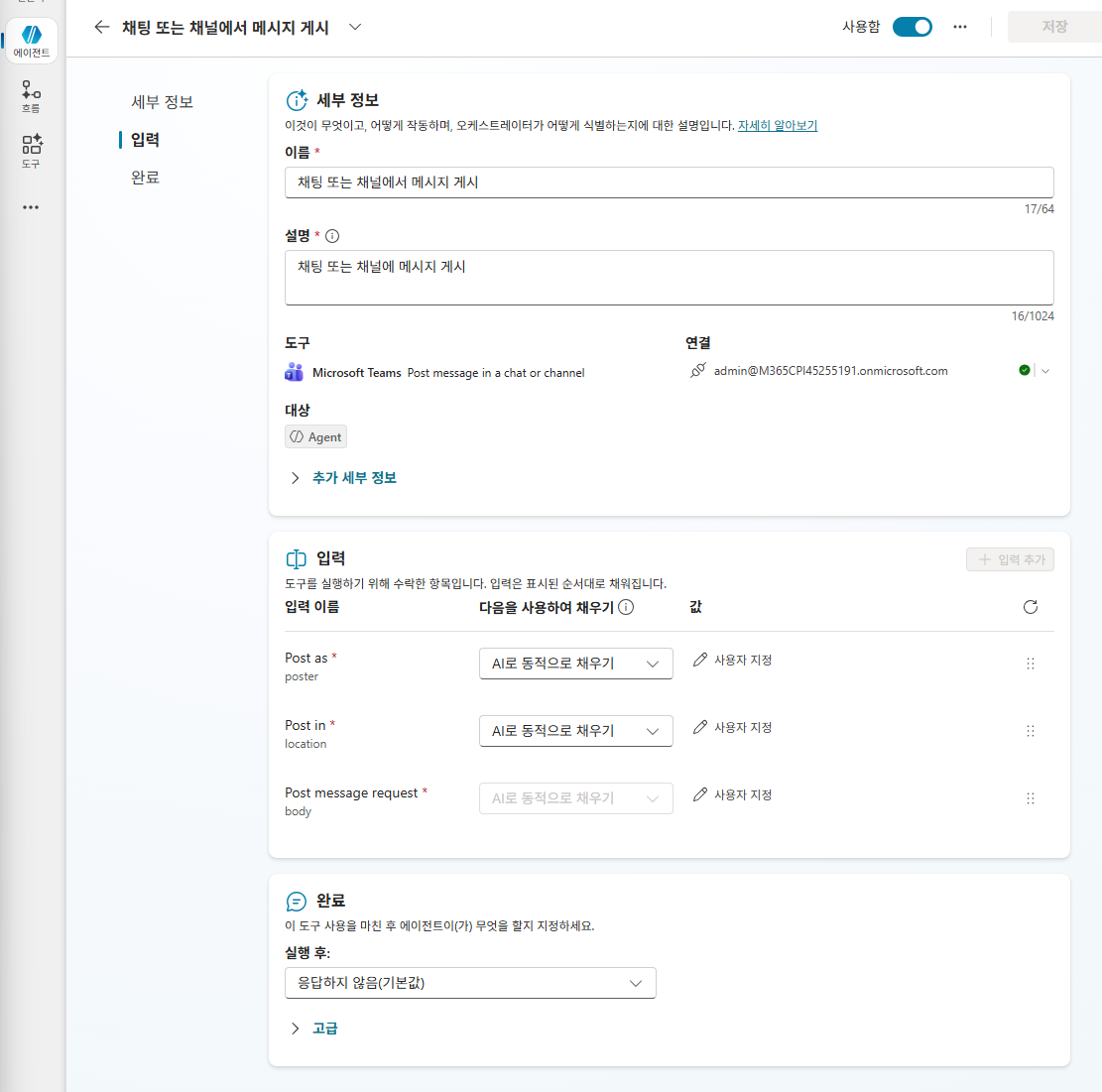This screenshot has height=1092, width=1102.
Task: Click the Microsoft Teams tool icon
Action: pyautogui.click(x=294, y=372)
